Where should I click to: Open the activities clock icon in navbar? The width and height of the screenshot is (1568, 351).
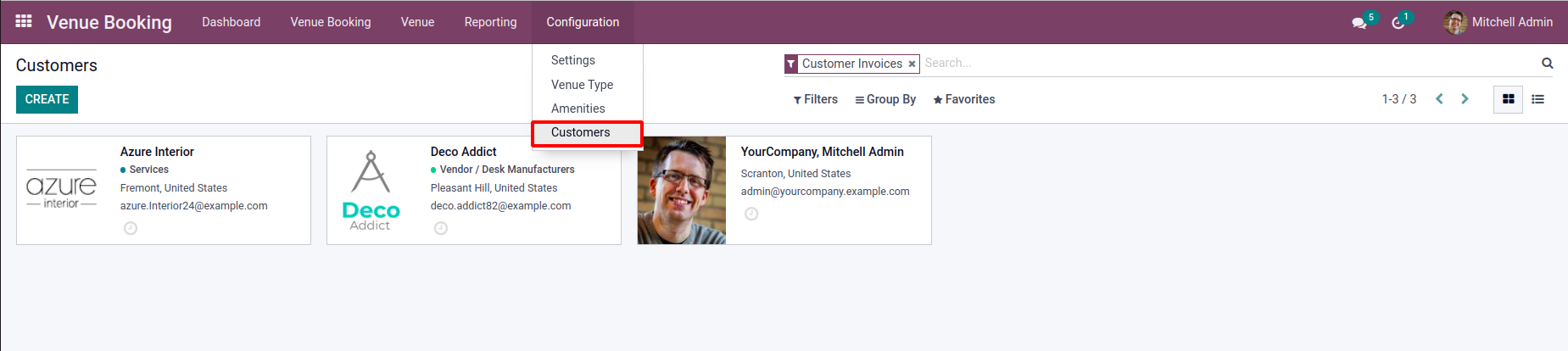1398,23
